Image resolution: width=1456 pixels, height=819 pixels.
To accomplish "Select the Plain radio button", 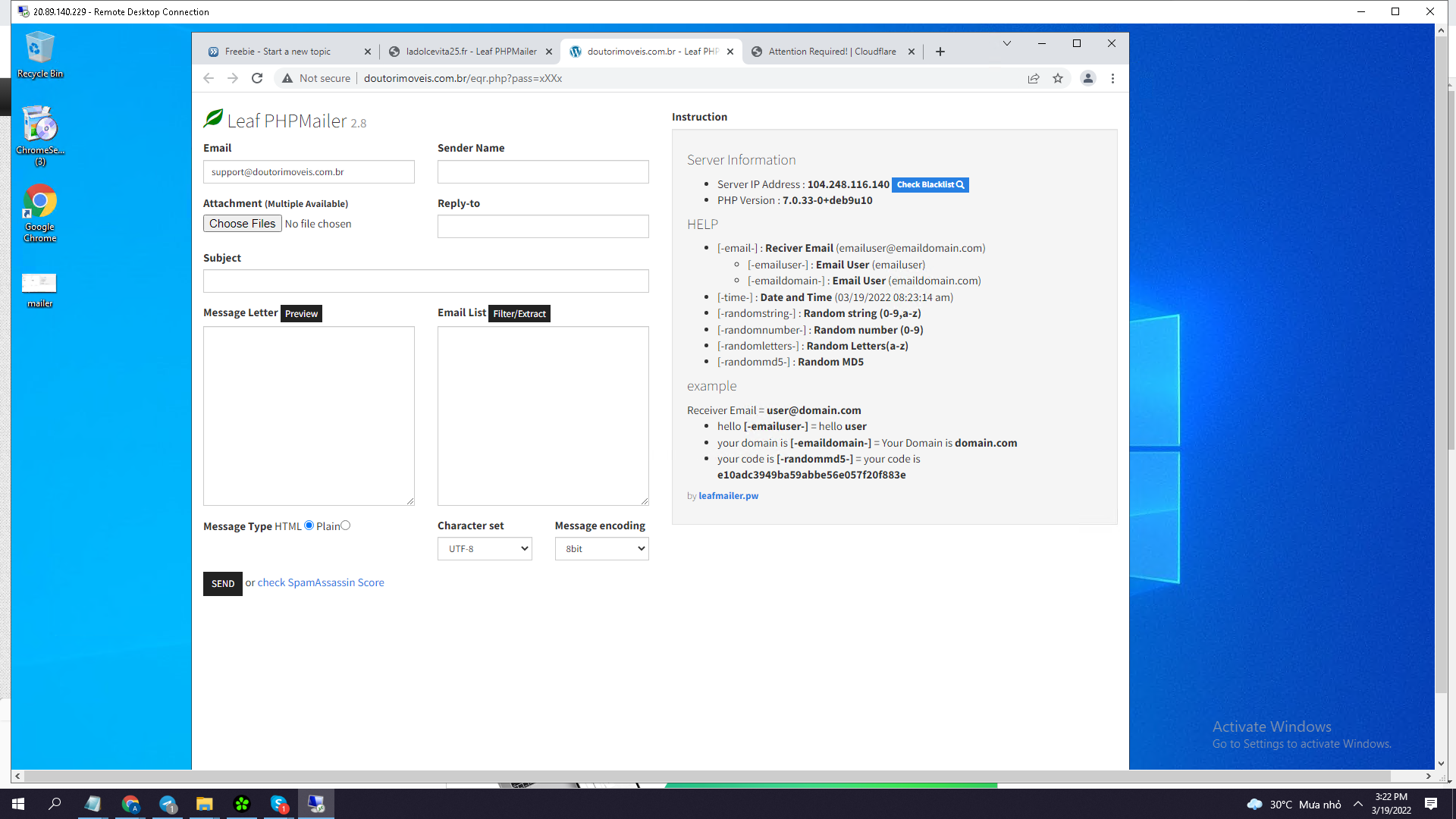I will 345,525.
